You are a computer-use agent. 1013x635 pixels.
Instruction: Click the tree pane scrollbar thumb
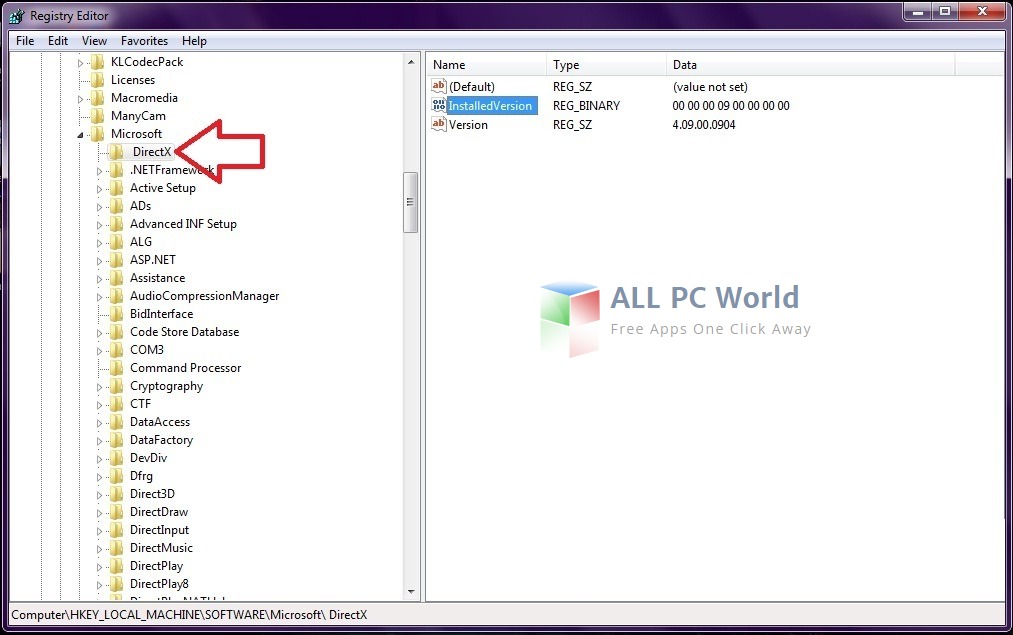410,202
